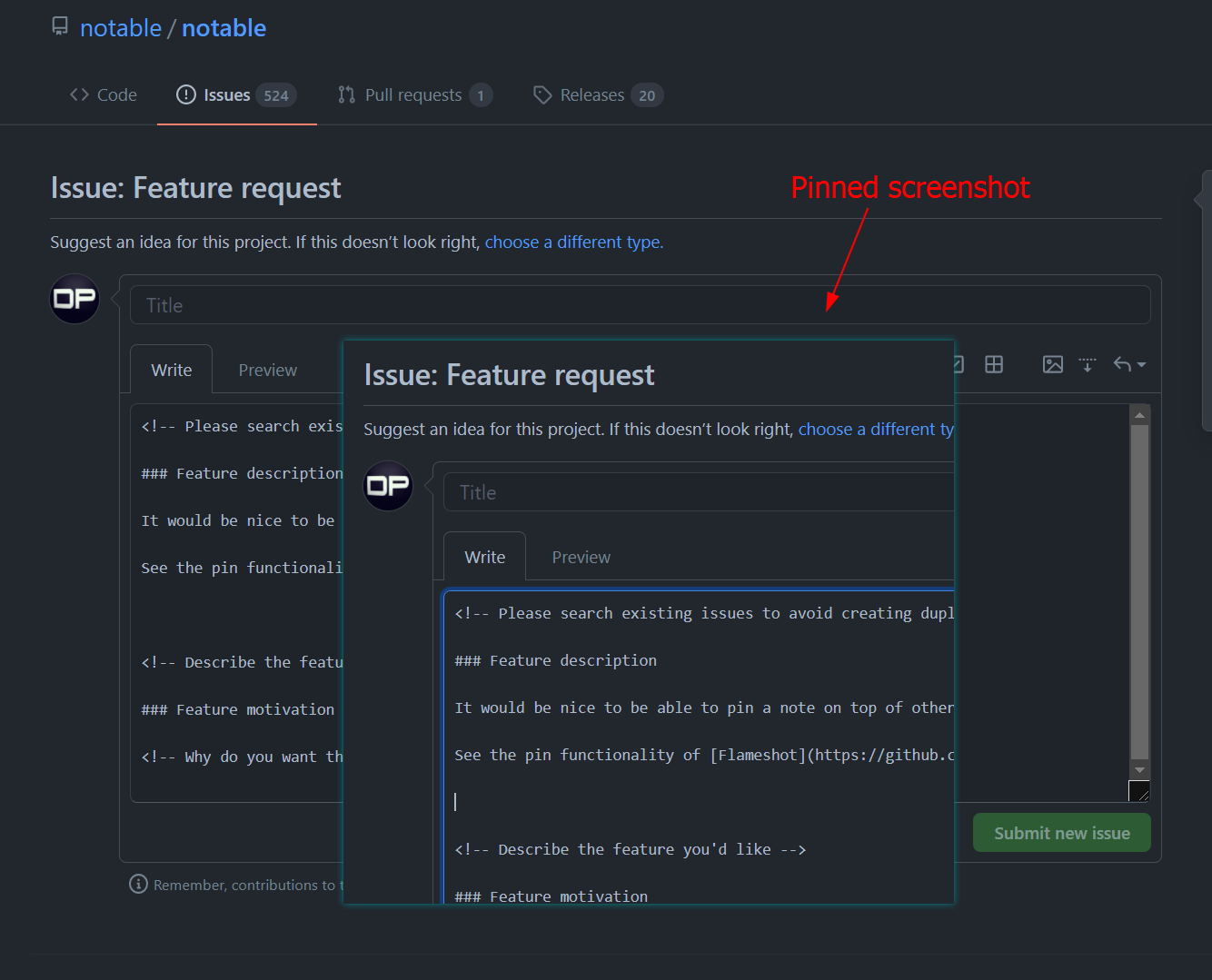Click the pull requests count badge '1'
Screen dimensions: 1212x980
481,95
